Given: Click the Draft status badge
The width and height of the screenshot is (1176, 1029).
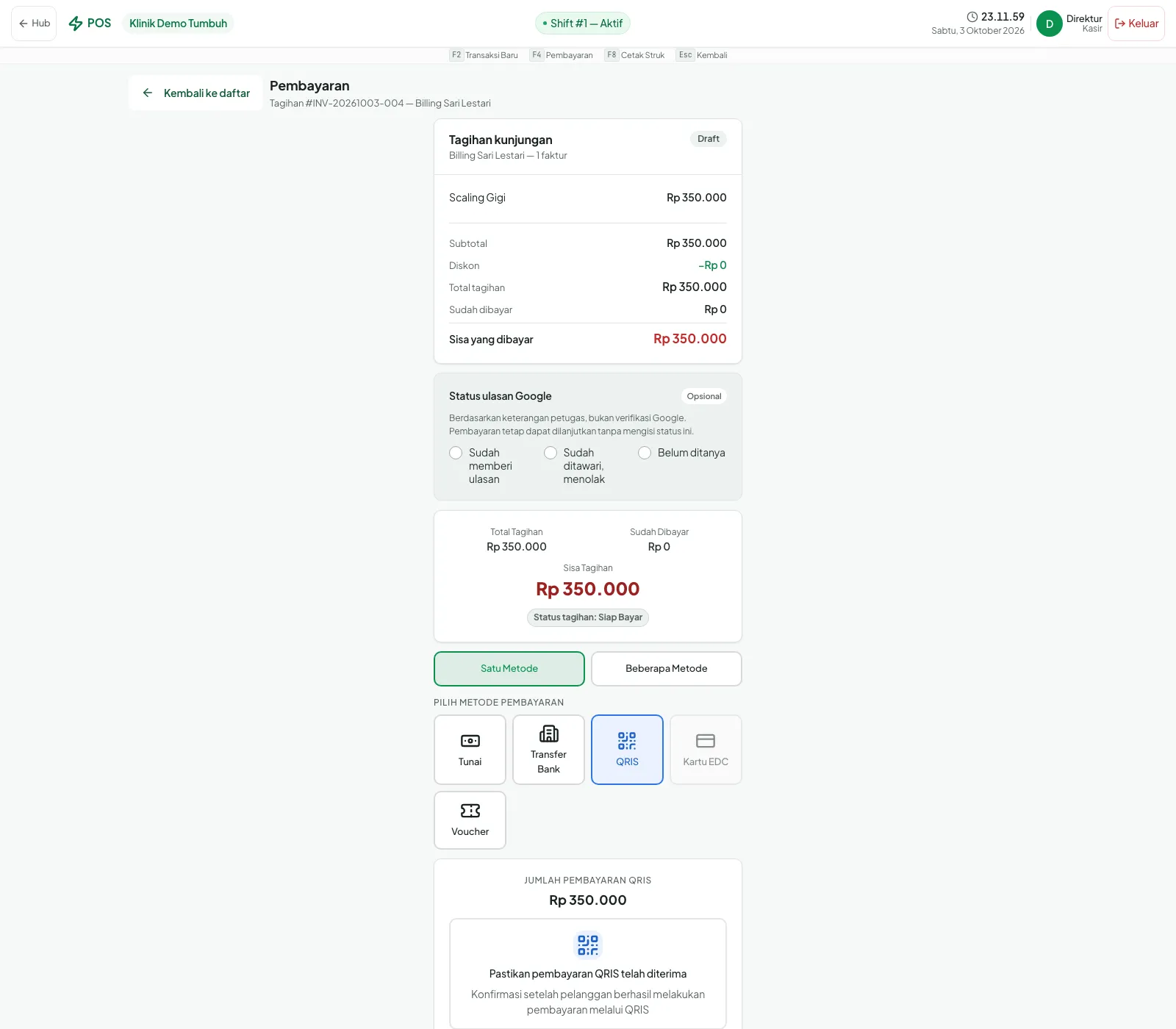Looking at the screenshot, I should click(x=709, y=139).
